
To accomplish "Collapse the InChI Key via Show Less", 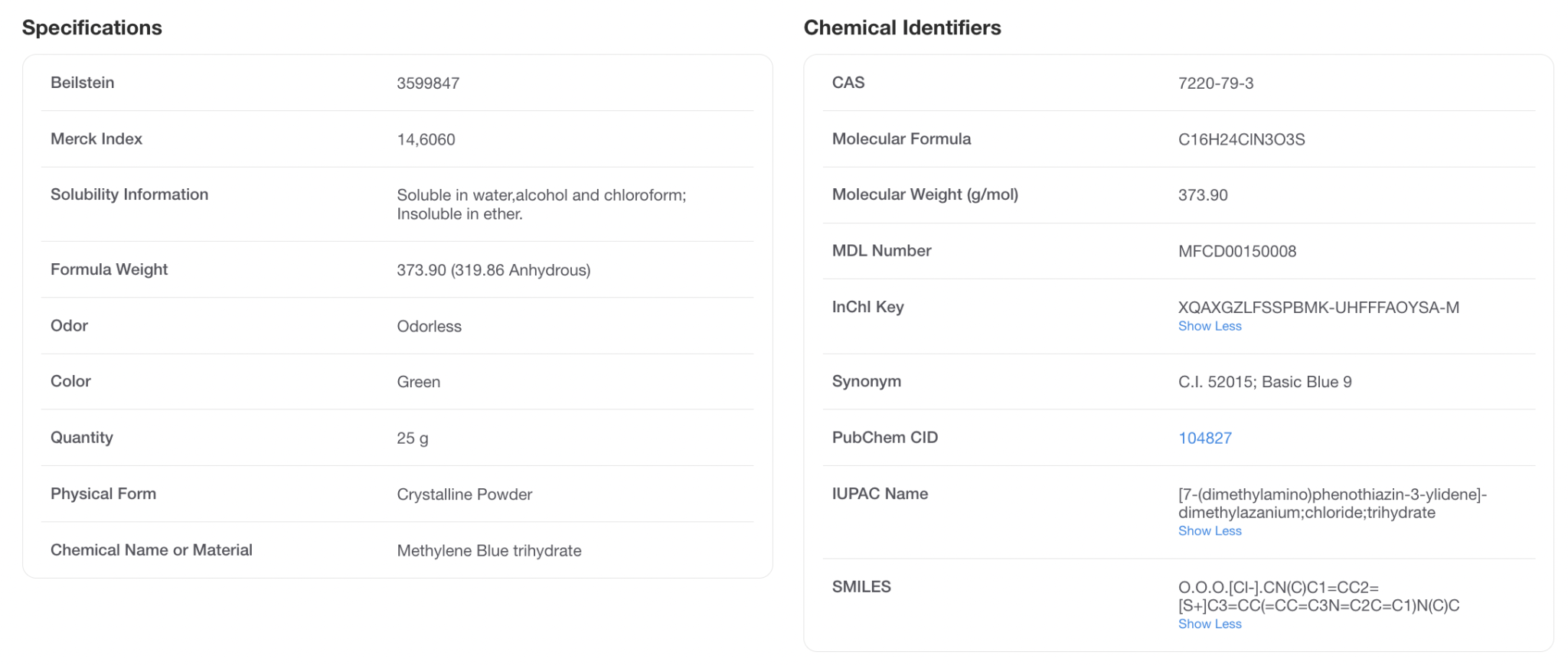I will pyautogui.click(x=1210, y=326).
